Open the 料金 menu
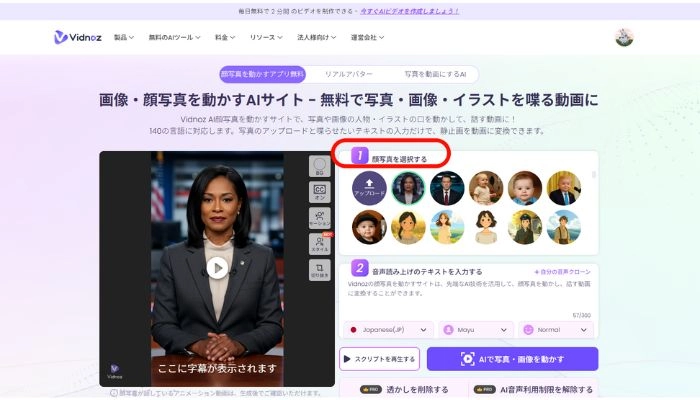Screen dimensions: 700x400 (225, 38)
